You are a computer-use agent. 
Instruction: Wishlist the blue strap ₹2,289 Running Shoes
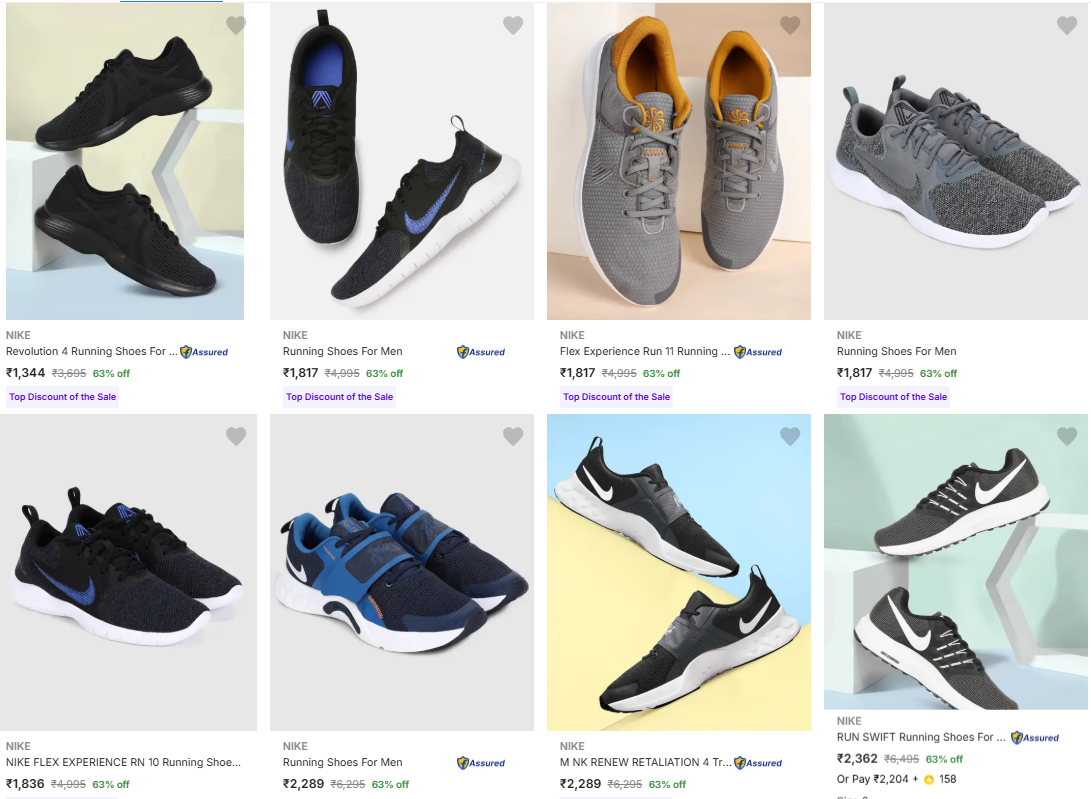513,436
